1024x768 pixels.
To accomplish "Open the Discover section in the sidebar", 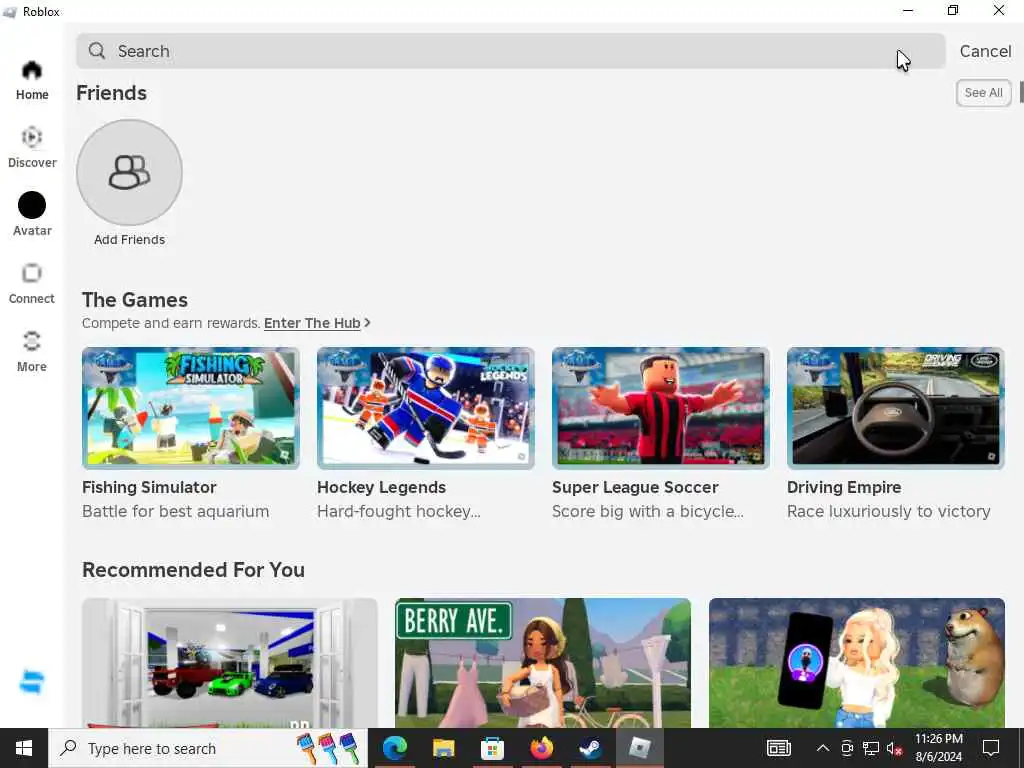I will tap(32, 148).
